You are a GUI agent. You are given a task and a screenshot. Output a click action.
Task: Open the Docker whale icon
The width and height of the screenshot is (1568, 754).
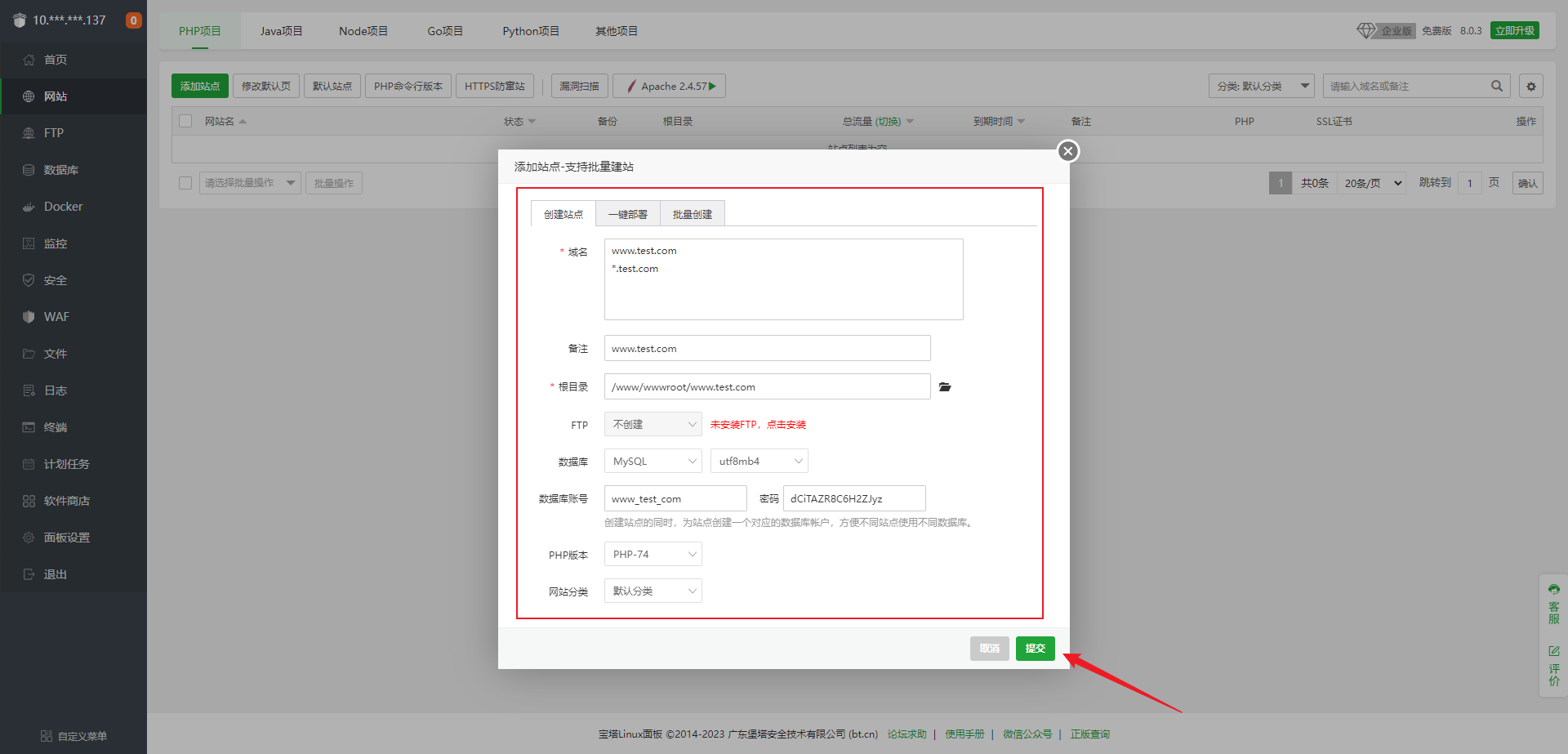click(x=29, y=207)
